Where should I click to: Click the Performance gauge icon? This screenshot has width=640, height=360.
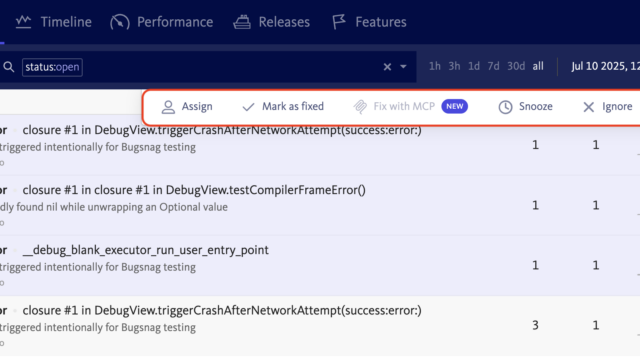coord(120,22)
